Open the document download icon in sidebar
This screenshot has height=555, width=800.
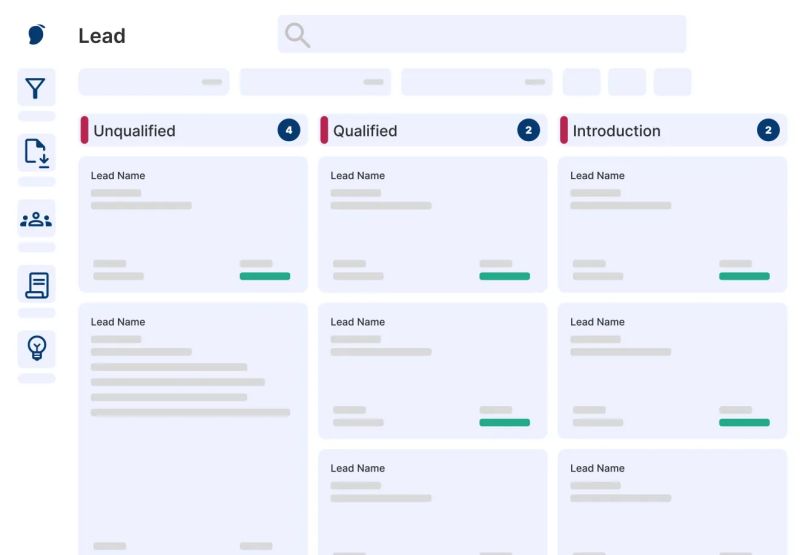click(36, 153)
